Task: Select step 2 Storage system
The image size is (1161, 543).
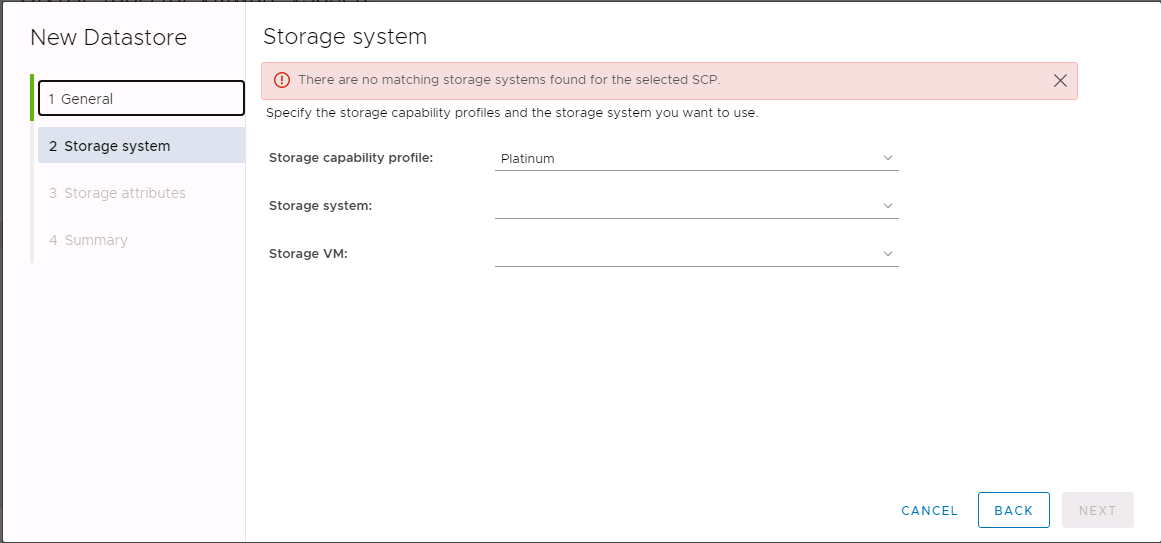Action: [141, 146]
